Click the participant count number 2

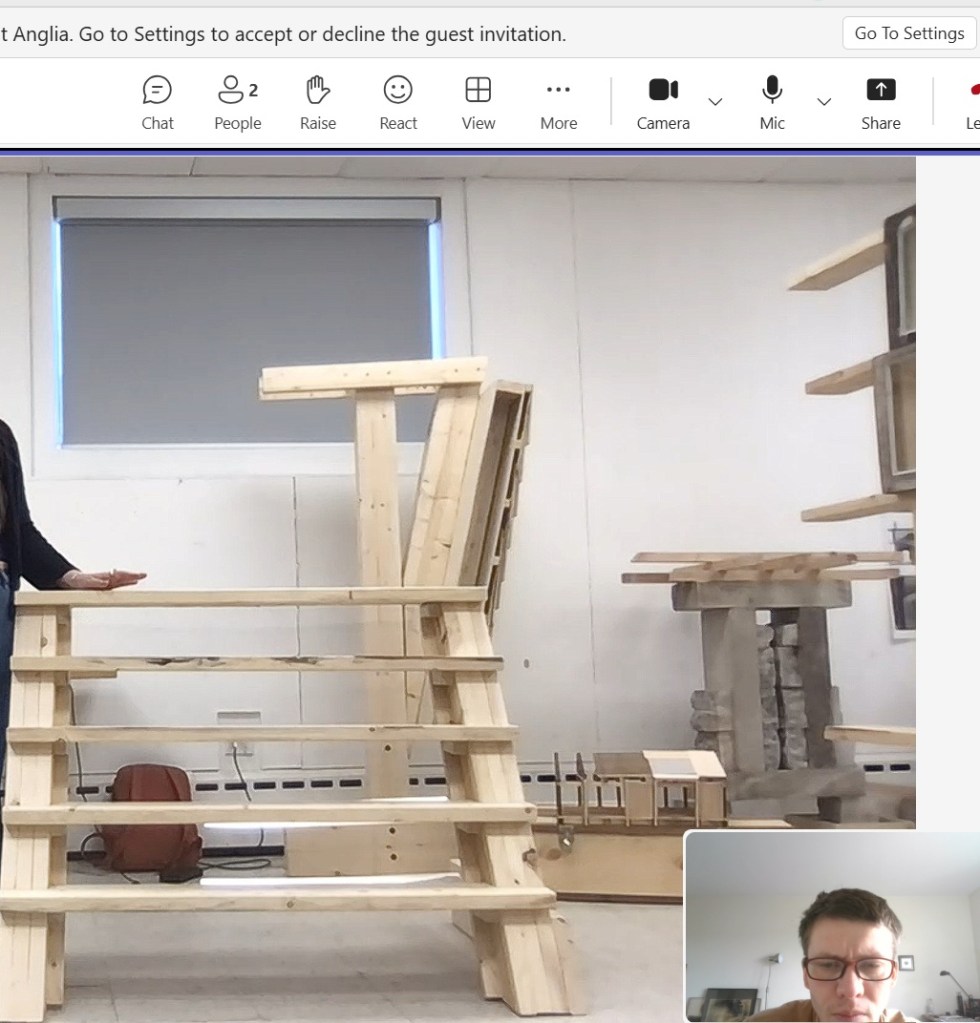pyautogui.click(x=254, y=90)
